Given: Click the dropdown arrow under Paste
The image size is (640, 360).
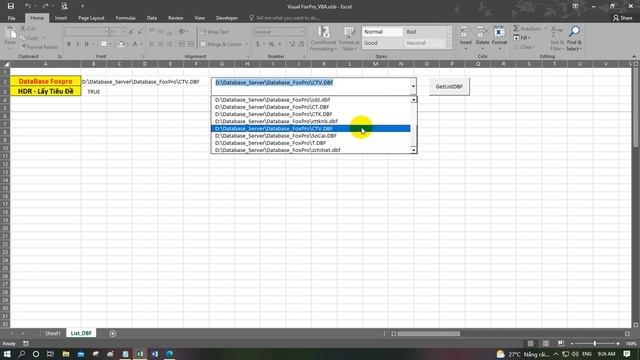Looking at the screenshot, I should tap(10, 48).
